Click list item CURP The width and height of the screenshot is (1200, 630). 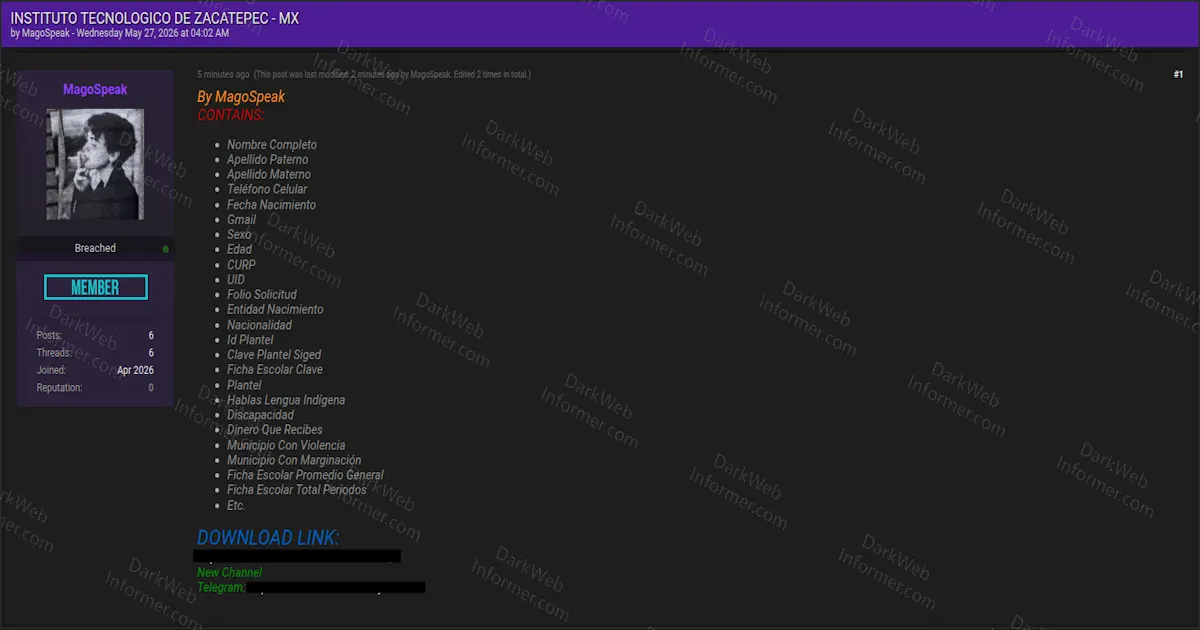click(241, 265)
